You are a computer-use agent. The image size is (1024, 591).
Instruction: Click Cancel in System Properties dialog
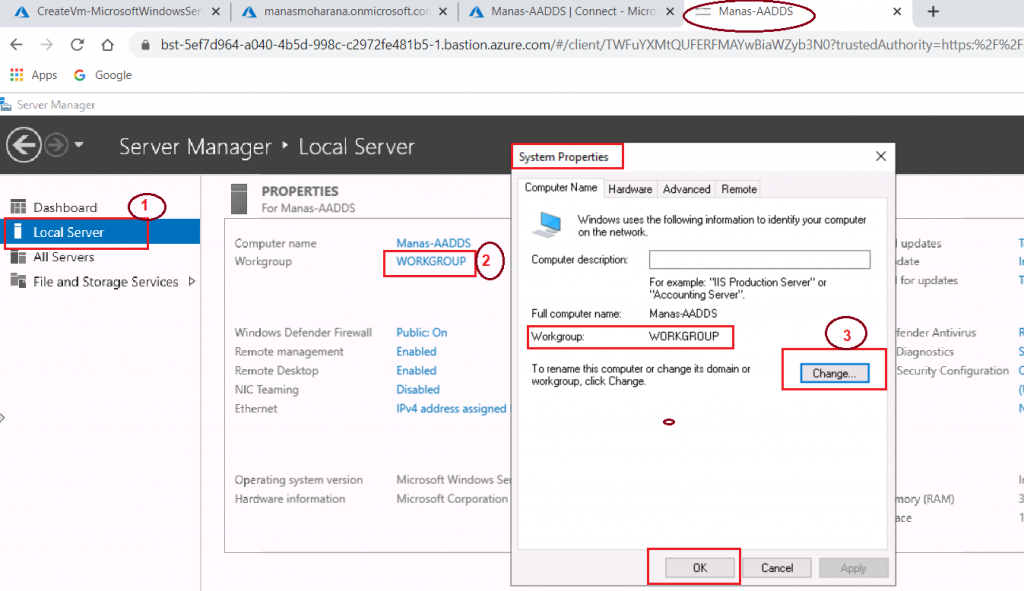tap(777, 567)
